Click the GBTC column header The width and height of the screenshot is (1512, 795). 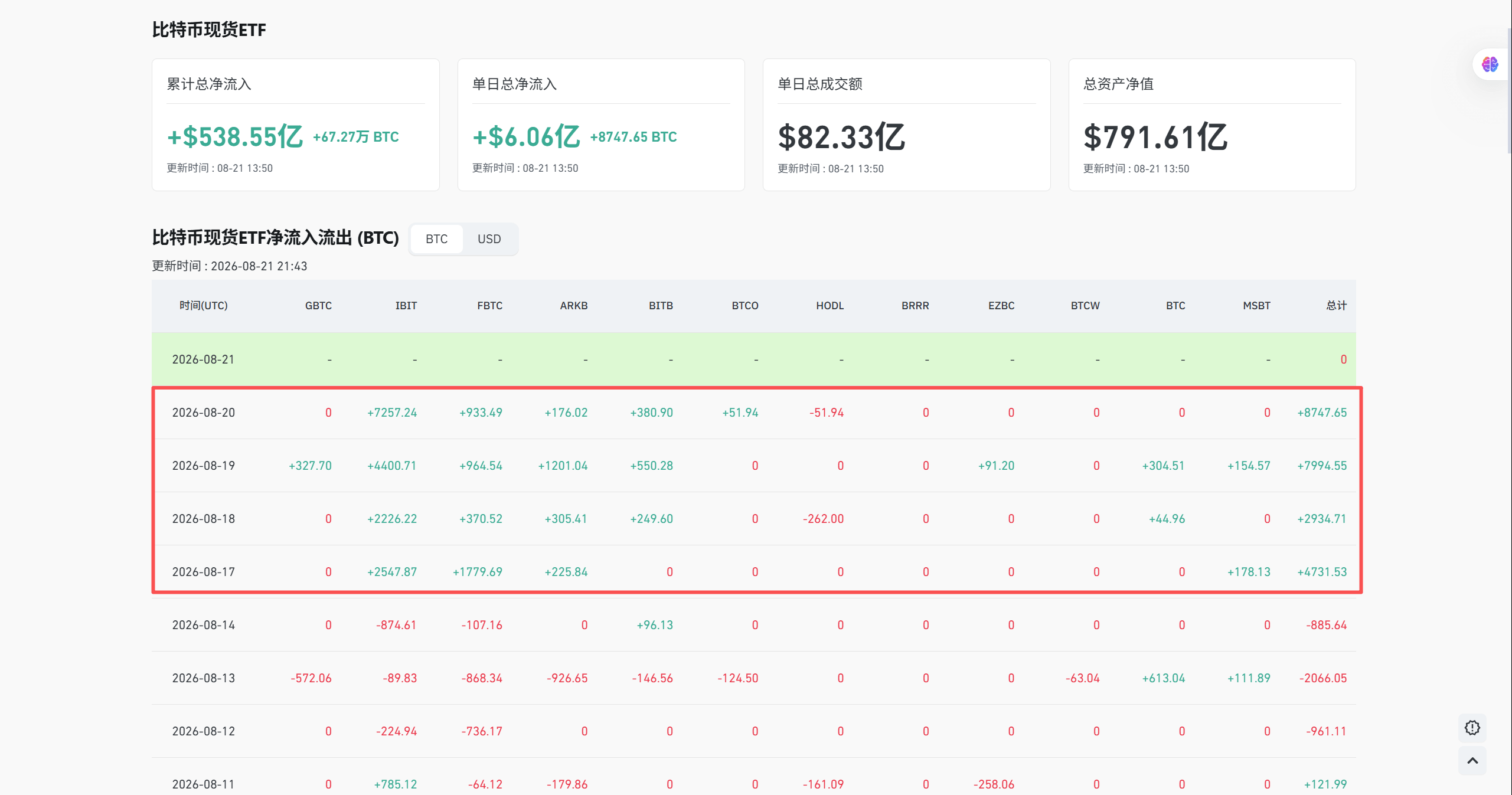(x=318, y=306)
